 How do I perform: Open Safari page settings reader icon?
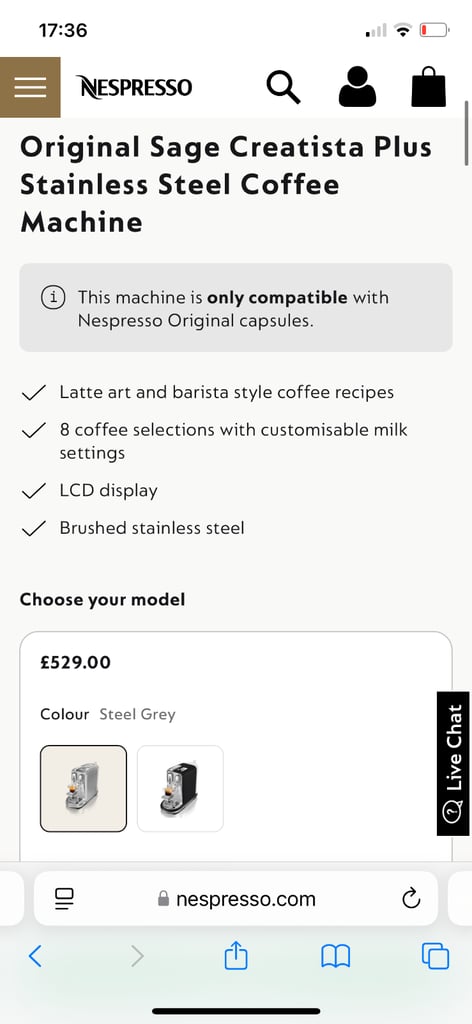click(x=64, y=899)
